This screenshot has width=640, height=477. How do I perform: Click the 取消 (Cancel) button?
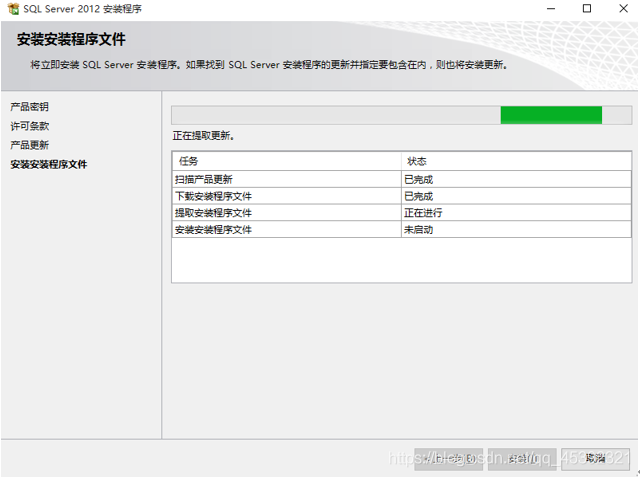[595, 459]
